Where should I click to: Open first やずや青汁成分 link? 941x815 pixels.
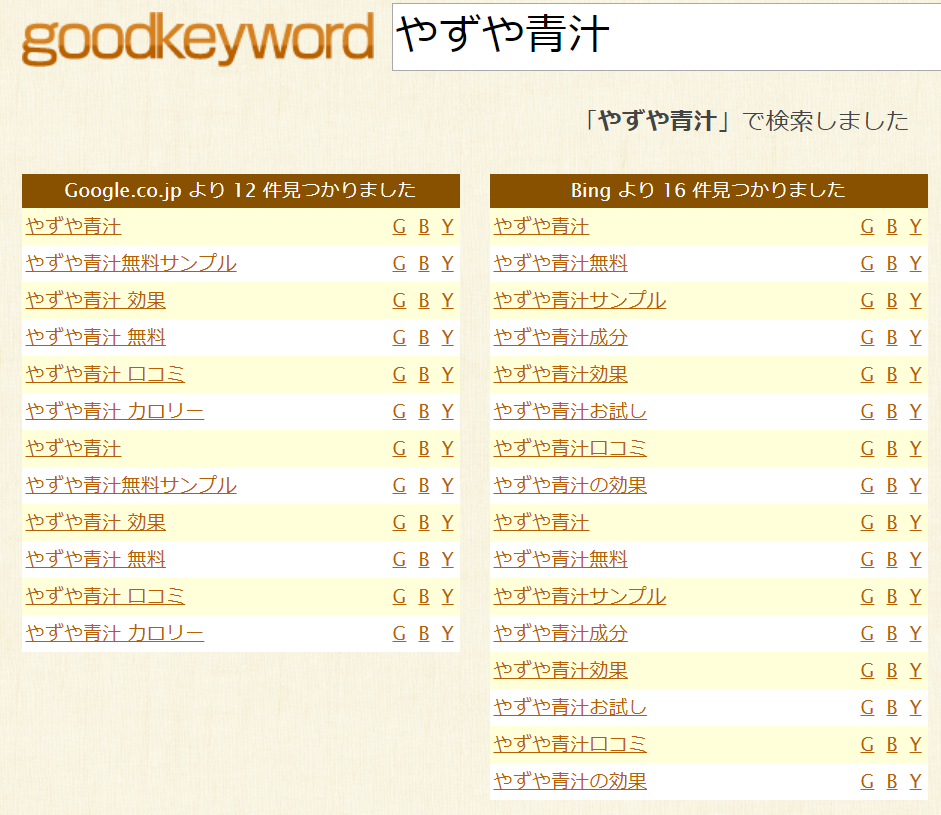[561, 337]
